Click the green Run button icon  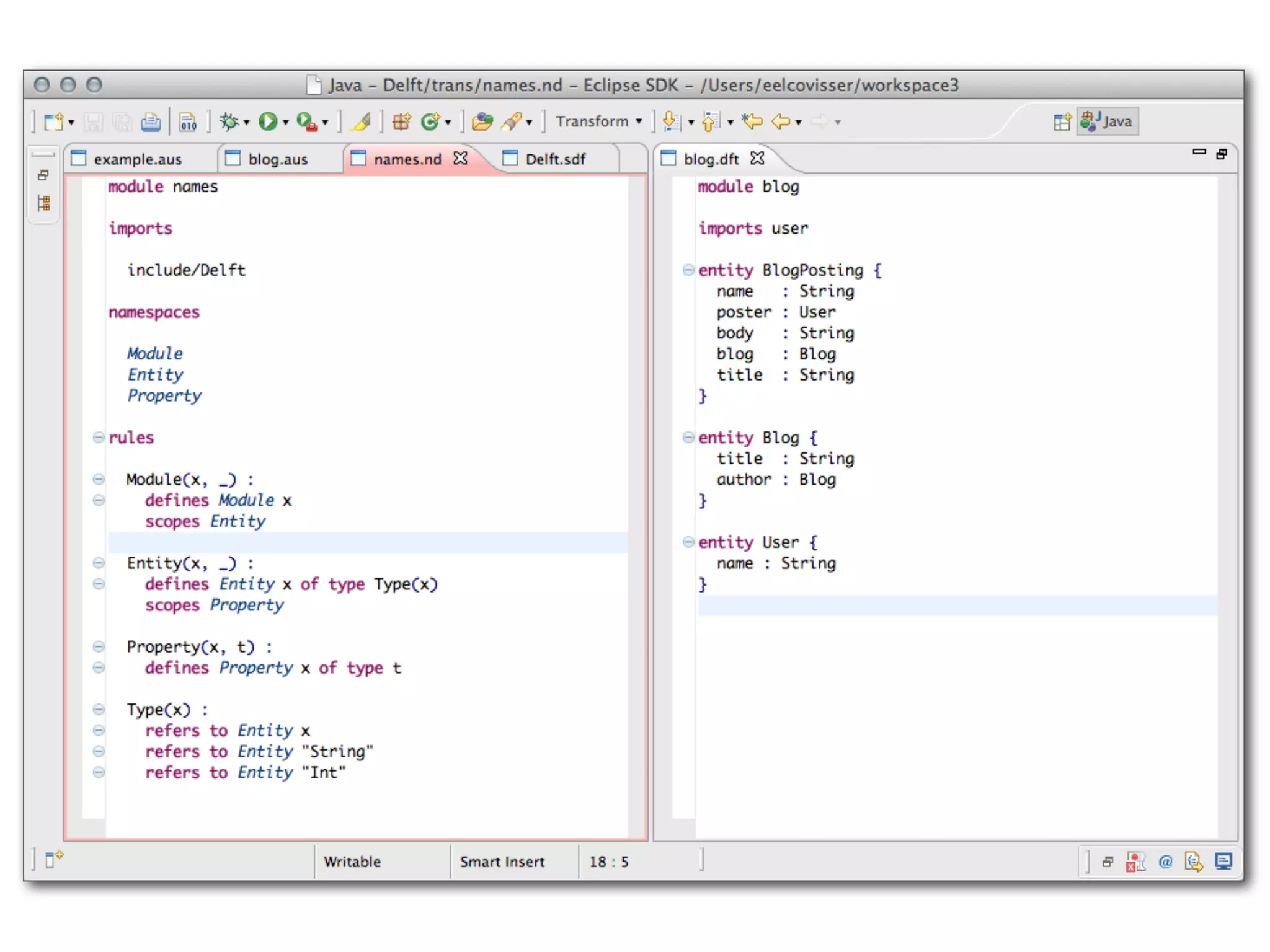268,121
